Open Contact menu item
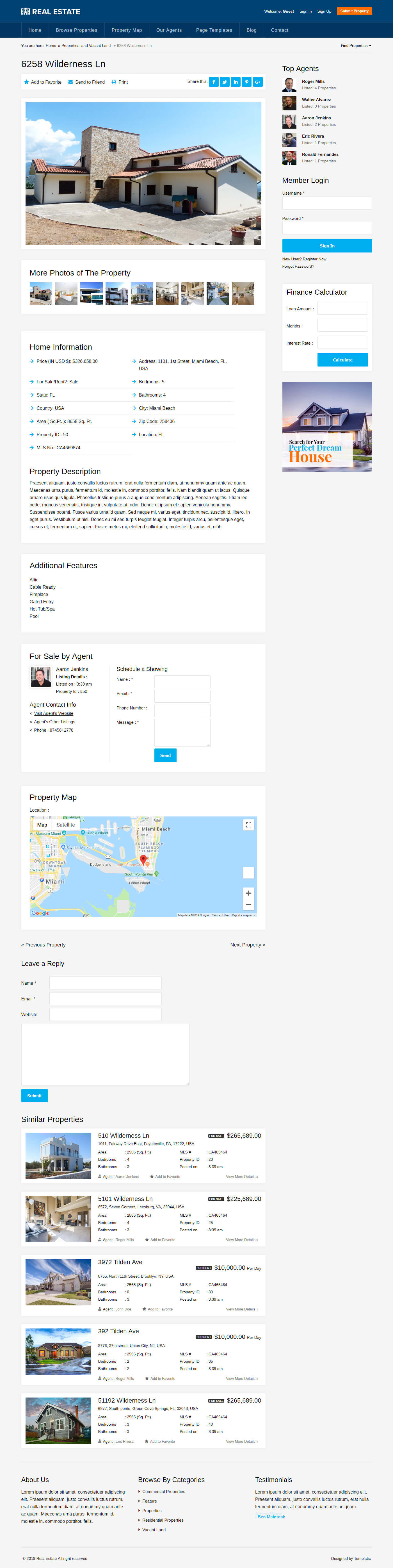 coord(280,30)
